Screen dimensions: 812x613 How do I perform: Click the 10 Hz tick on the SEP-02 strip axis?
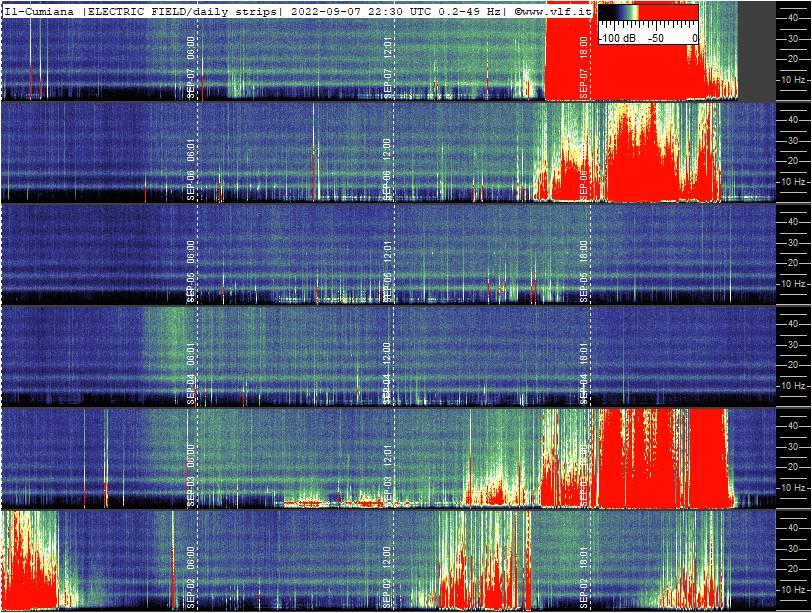[794, 590]
